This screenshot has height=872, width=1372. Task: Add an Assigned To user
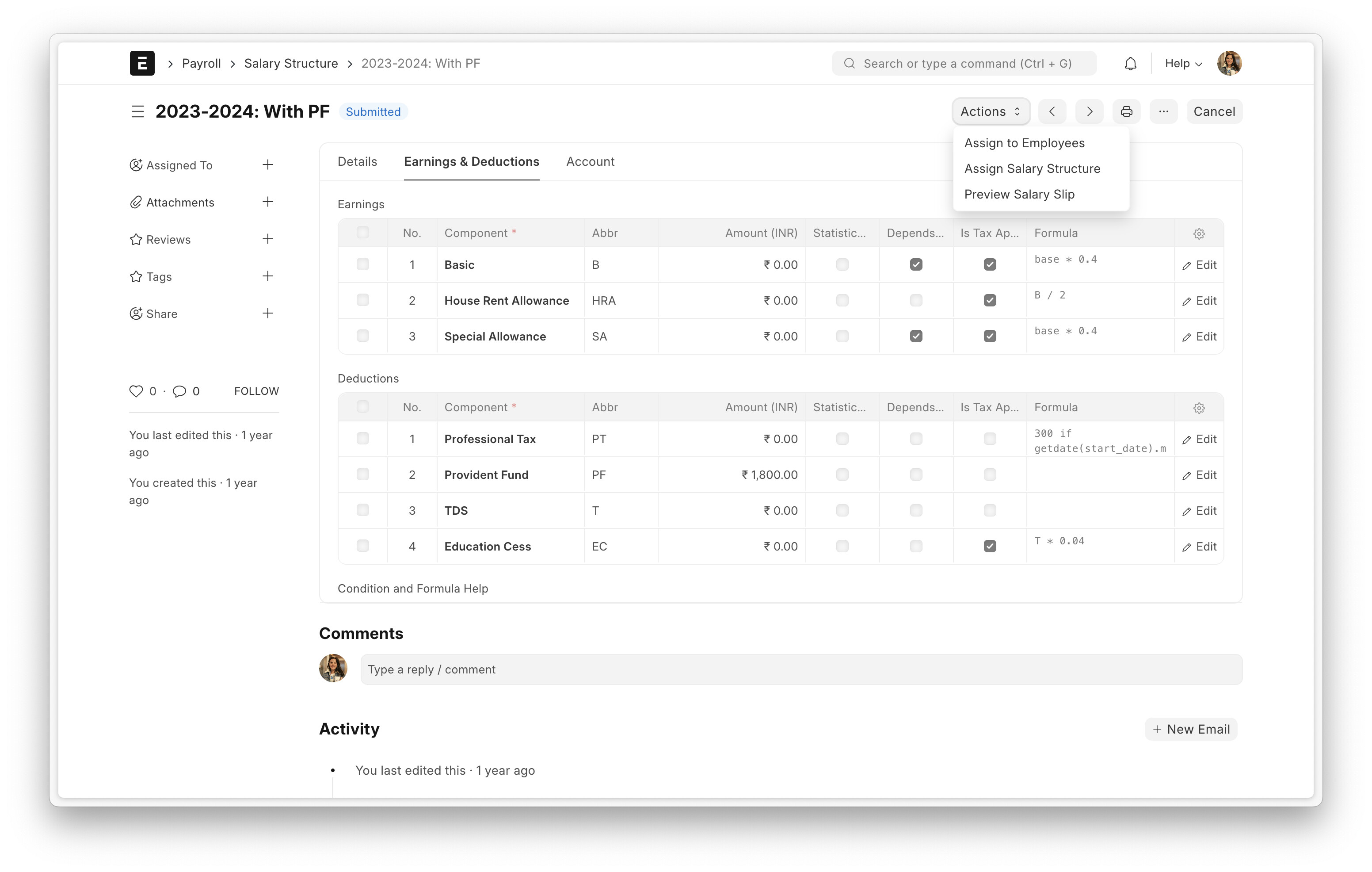point(268,164)
